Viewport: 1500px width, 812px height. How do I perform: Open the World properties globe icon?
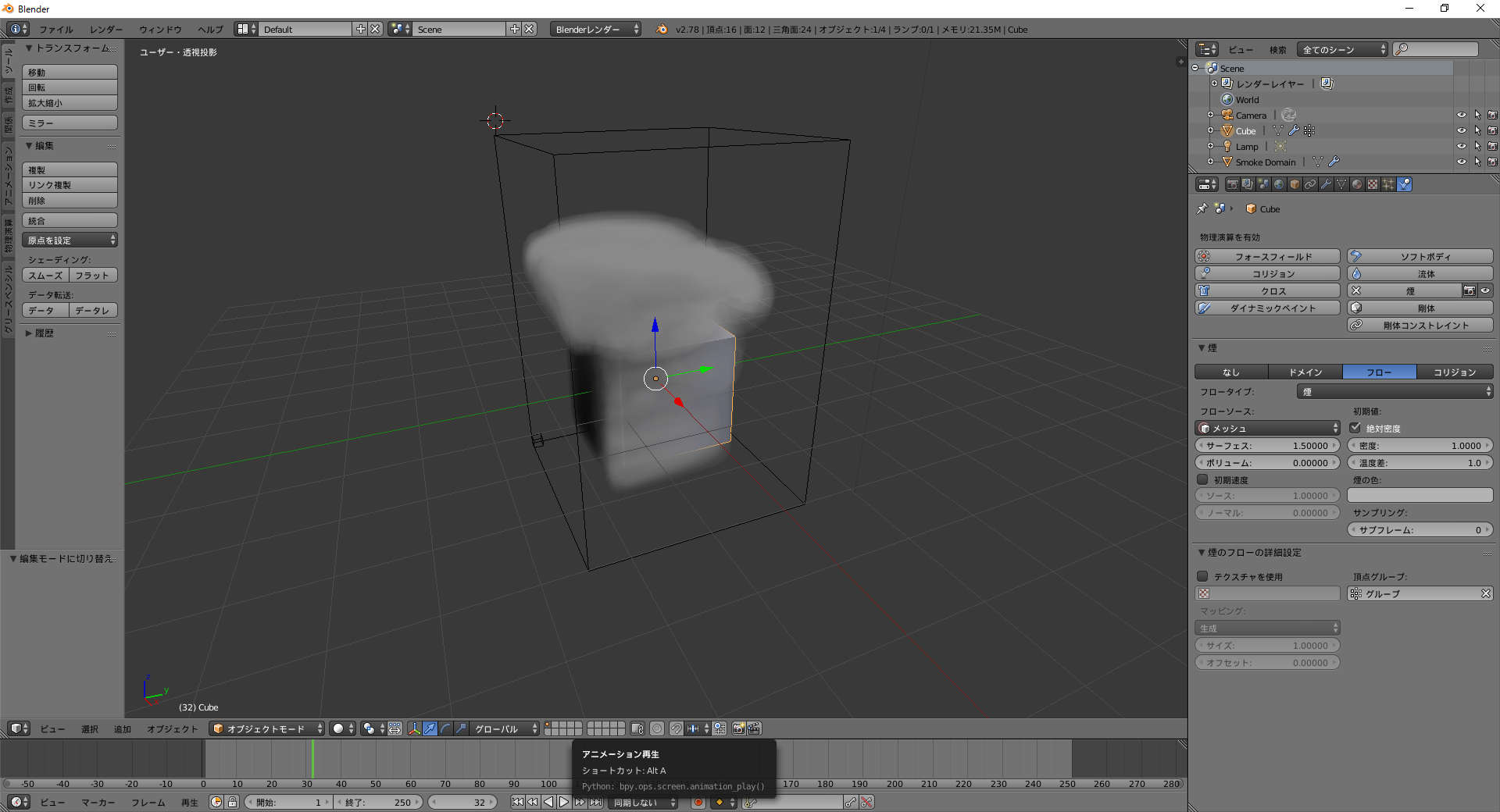[1279, 184]
